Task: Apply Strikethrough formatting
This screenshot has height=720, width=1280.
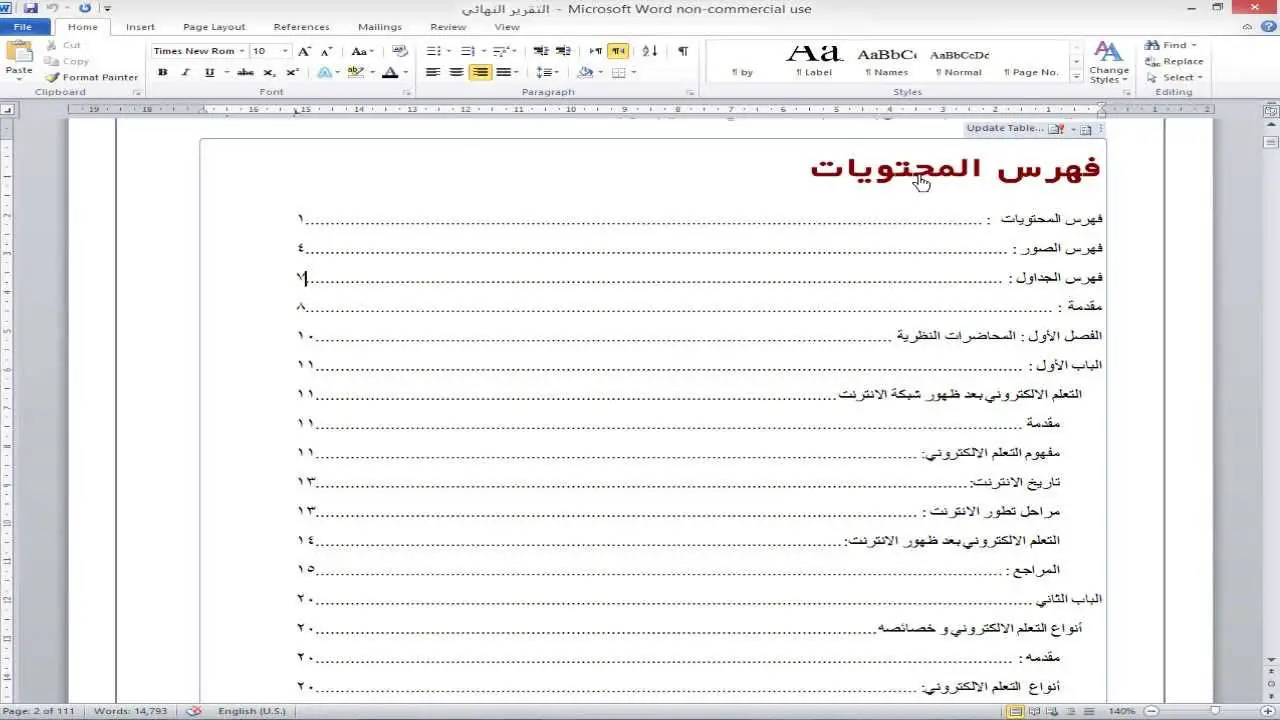Action: (245, 72)
